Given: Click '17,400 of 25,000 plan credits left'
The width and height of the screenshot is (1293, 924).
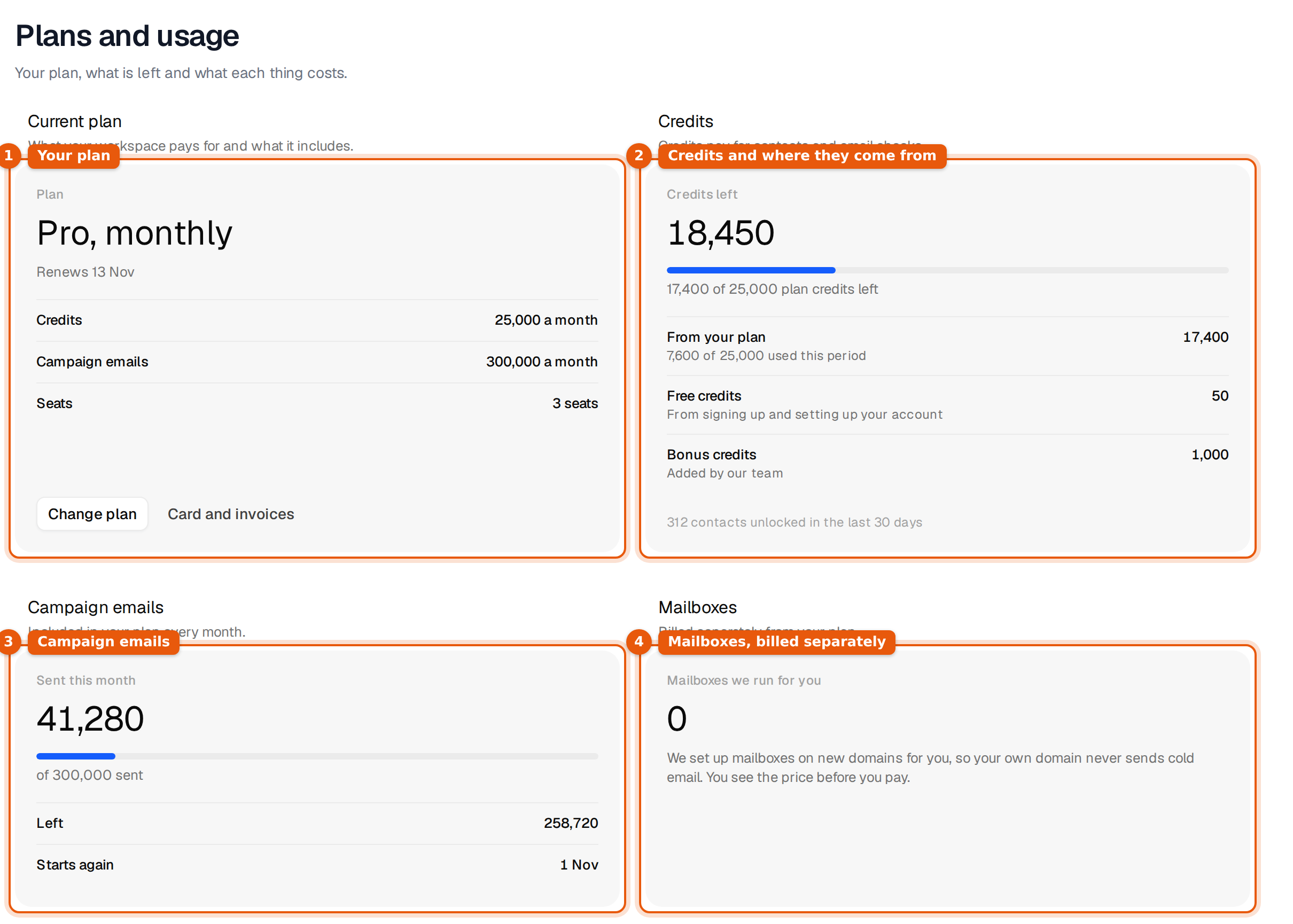Looking at the screenshot, I should click(x=772, y=289).
